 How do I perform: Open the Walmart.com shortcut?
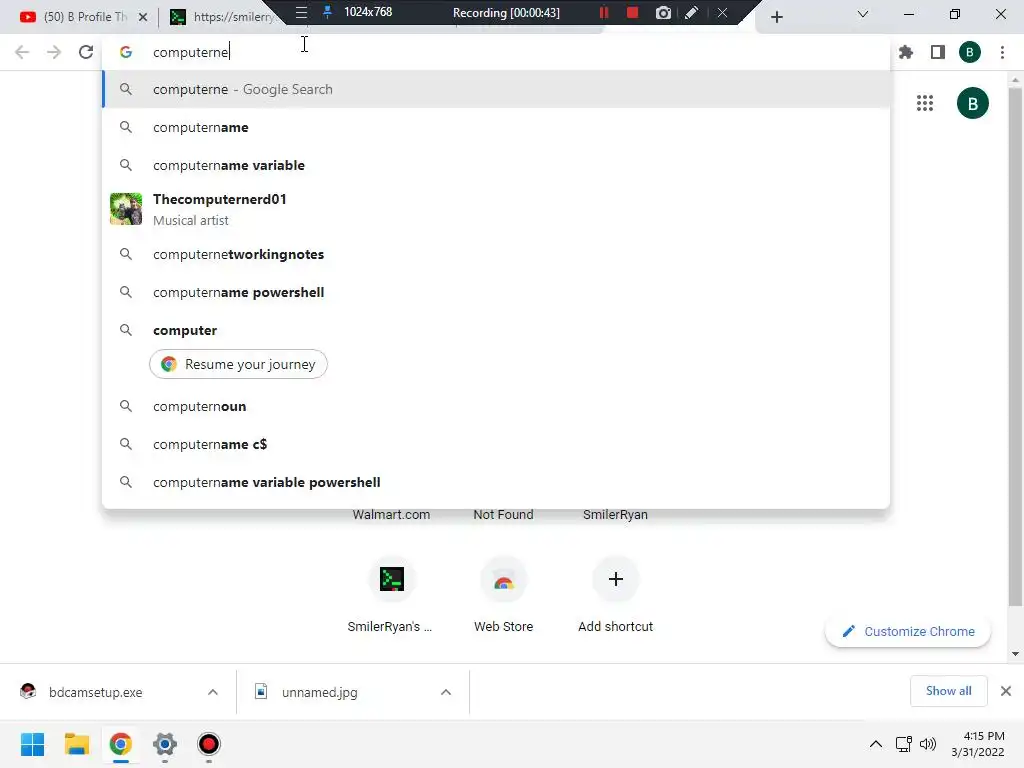point(391,515)
